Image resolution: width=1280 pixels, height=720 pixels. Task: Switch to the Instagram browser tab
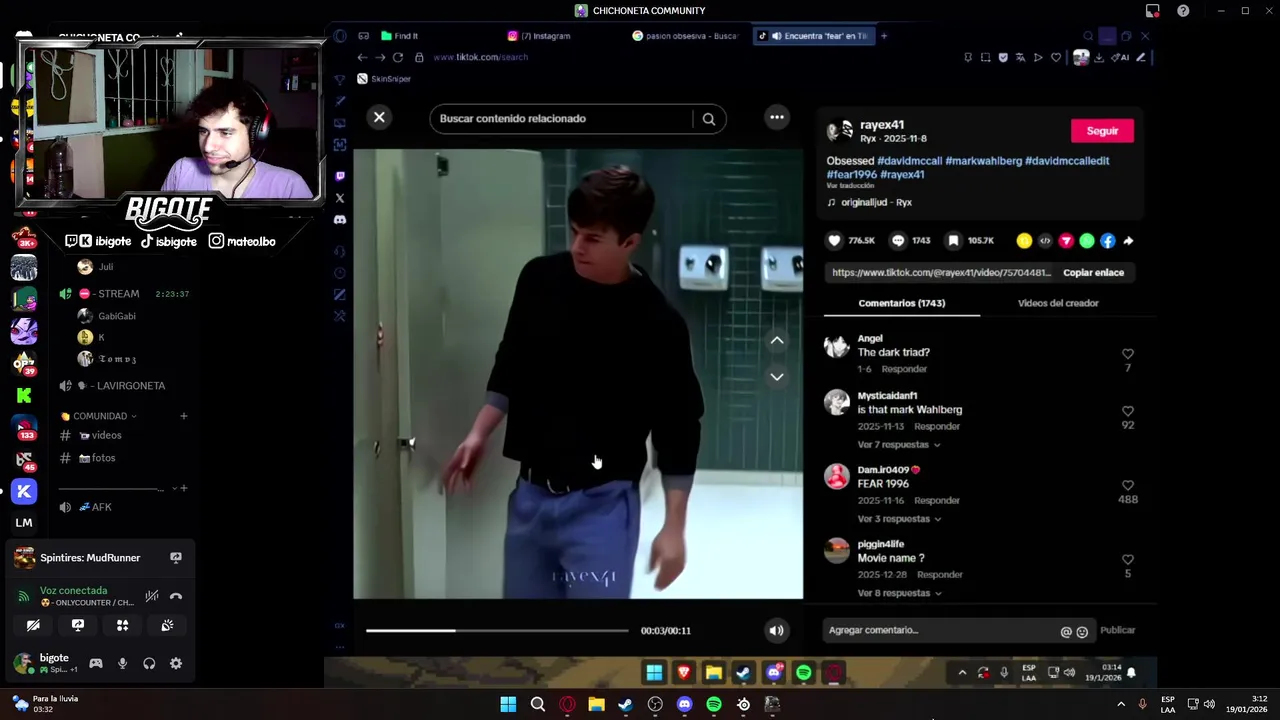[545, 36]
